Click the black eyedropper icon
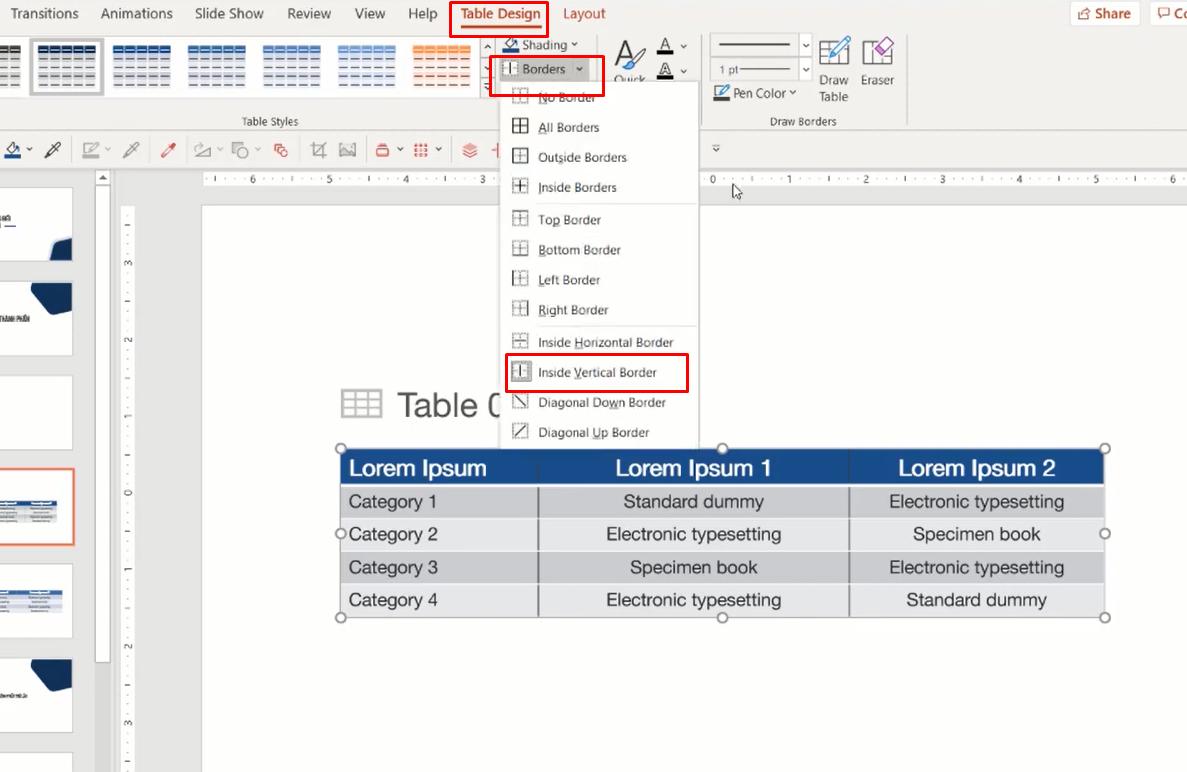The height and width of the screenshot is (772, 1187). tap(52, 150)
